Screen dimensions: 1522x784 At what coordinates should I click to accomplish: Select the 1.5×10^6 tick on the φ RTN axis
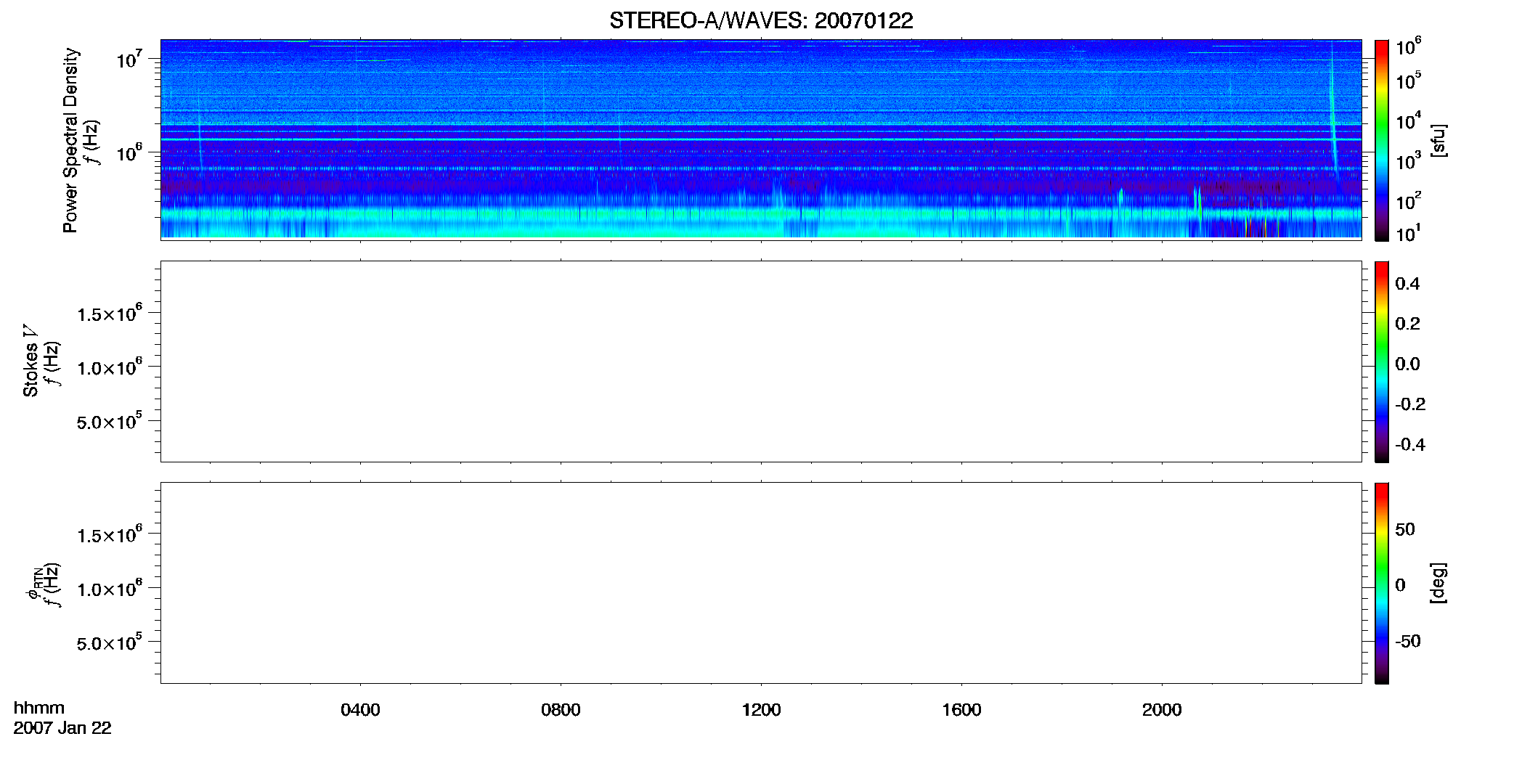click(110, 534)
